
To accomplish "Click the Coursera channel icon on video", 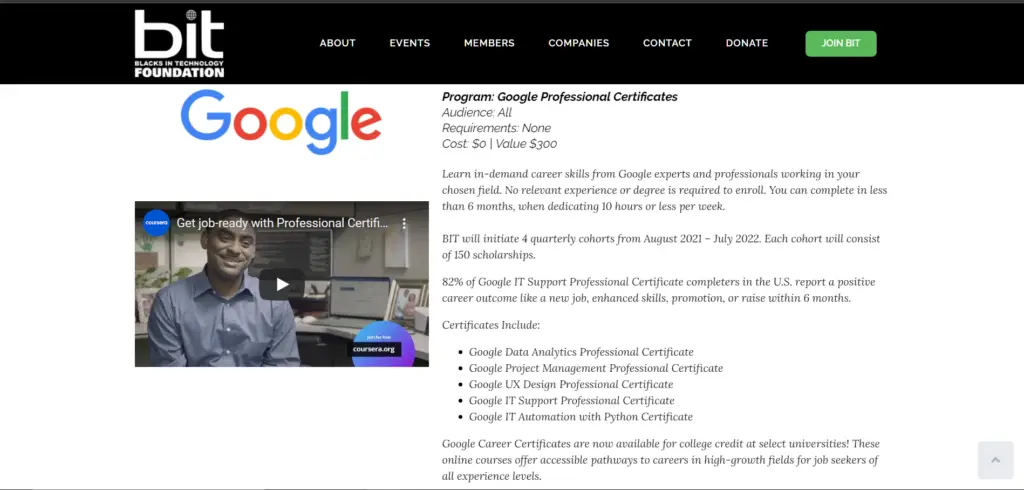I will (156, 223).
